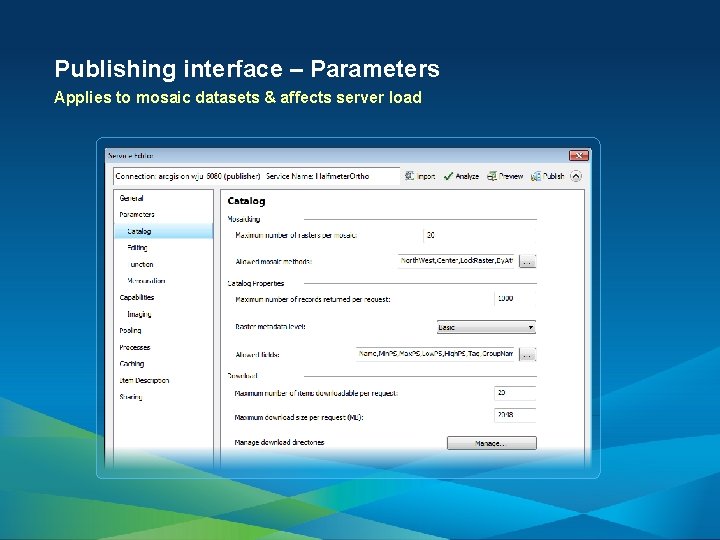Open Item Description in the left pane
The image size is (720, 540).
click(x=144, y=380)
